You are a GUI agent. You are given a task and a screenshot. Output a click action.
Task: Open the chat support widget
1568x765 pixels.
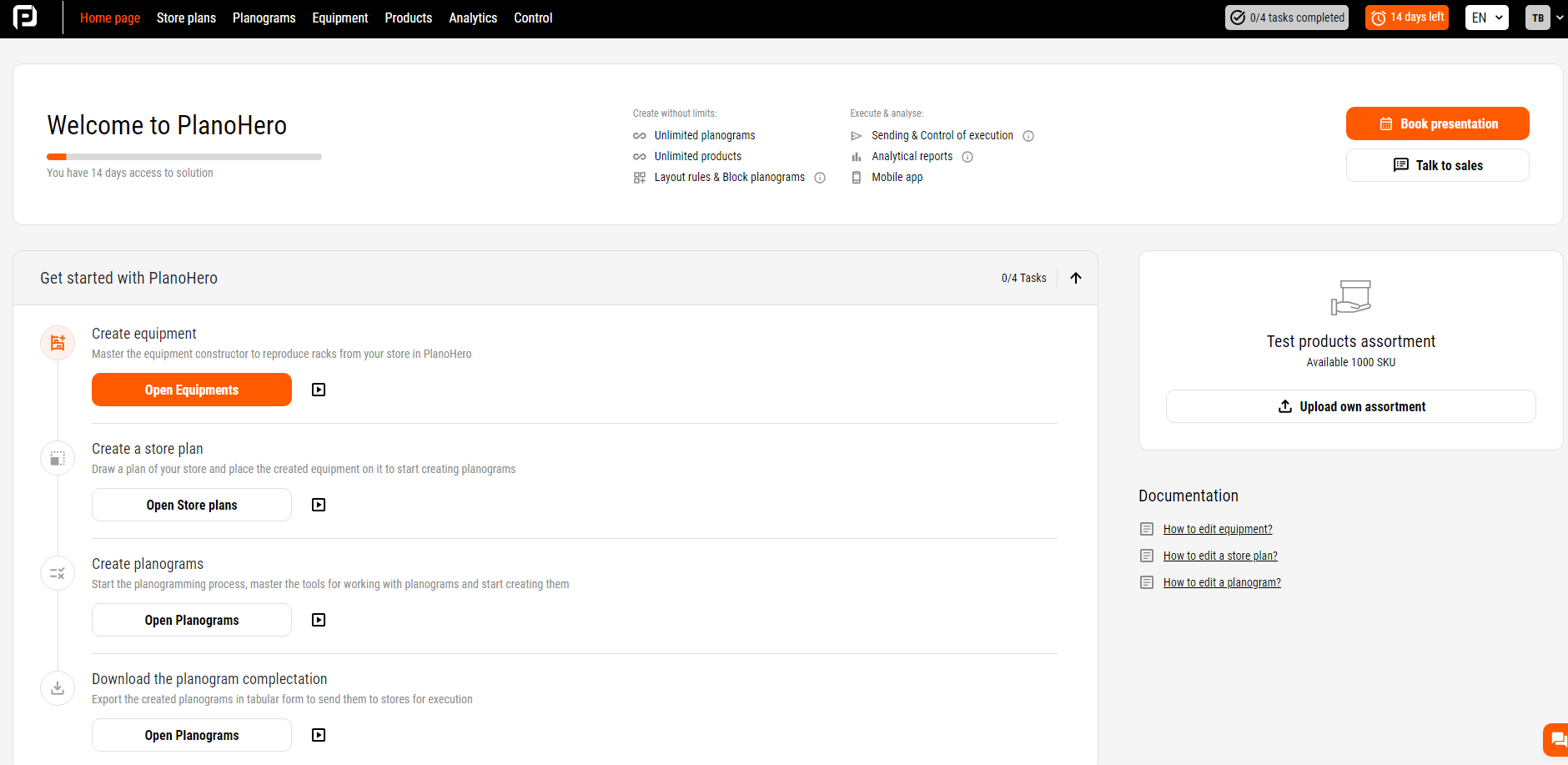[1556, 739]
